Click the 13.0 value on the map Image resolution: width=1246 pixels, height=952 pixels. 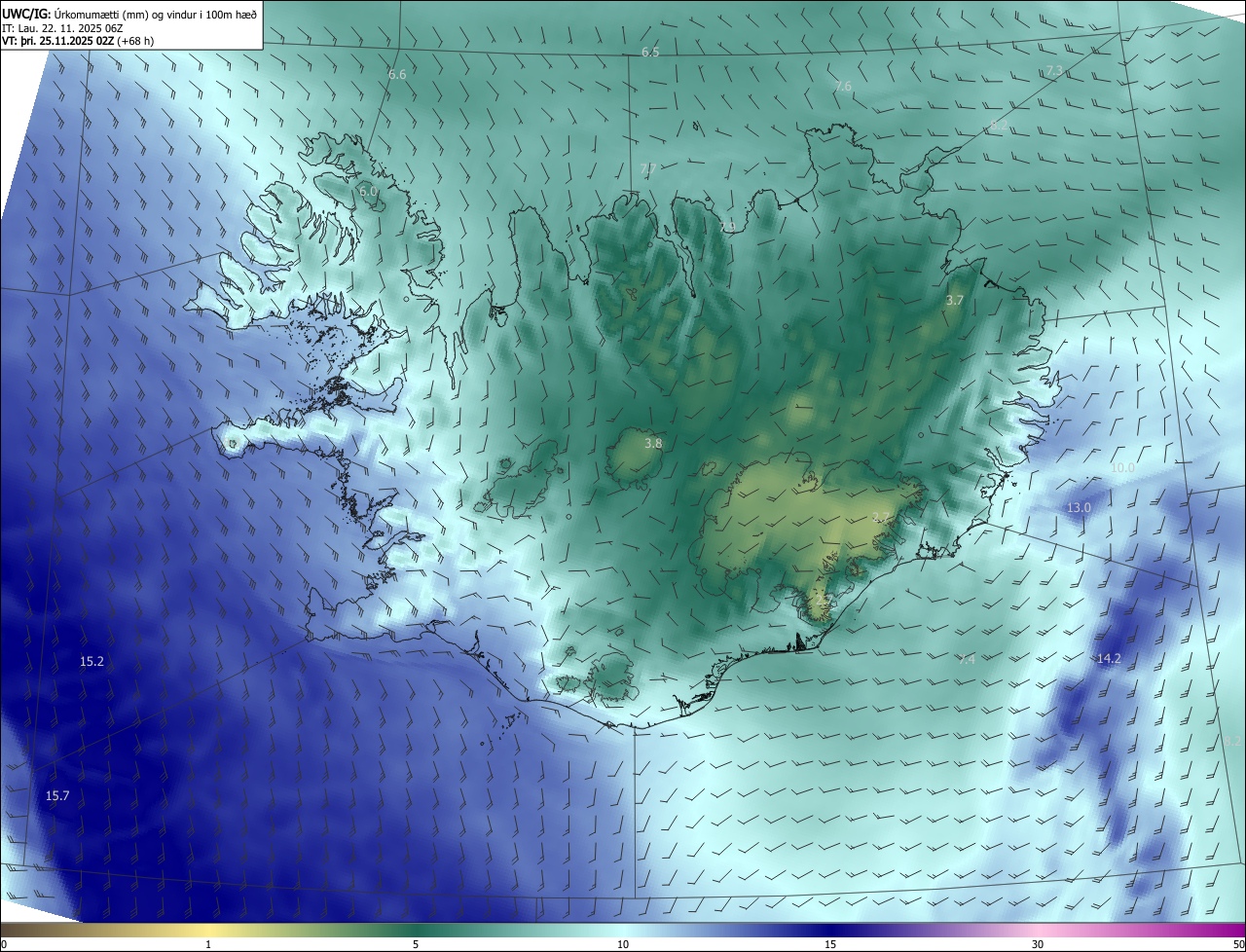pos(1079,508)
